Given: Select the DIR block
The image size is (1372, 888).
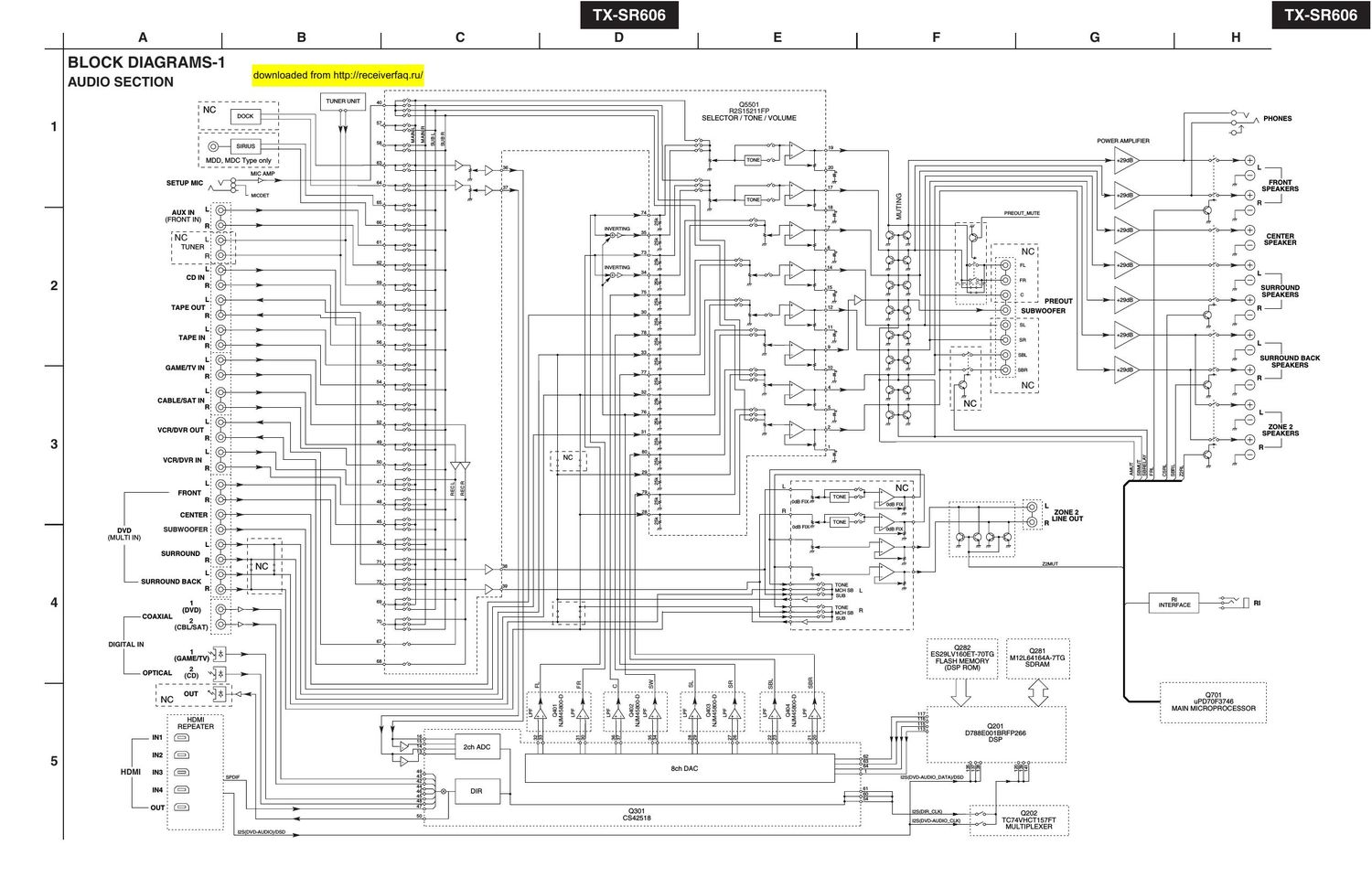Looking at the screenshot, I should pyautogui.click(x=477, y=791).
